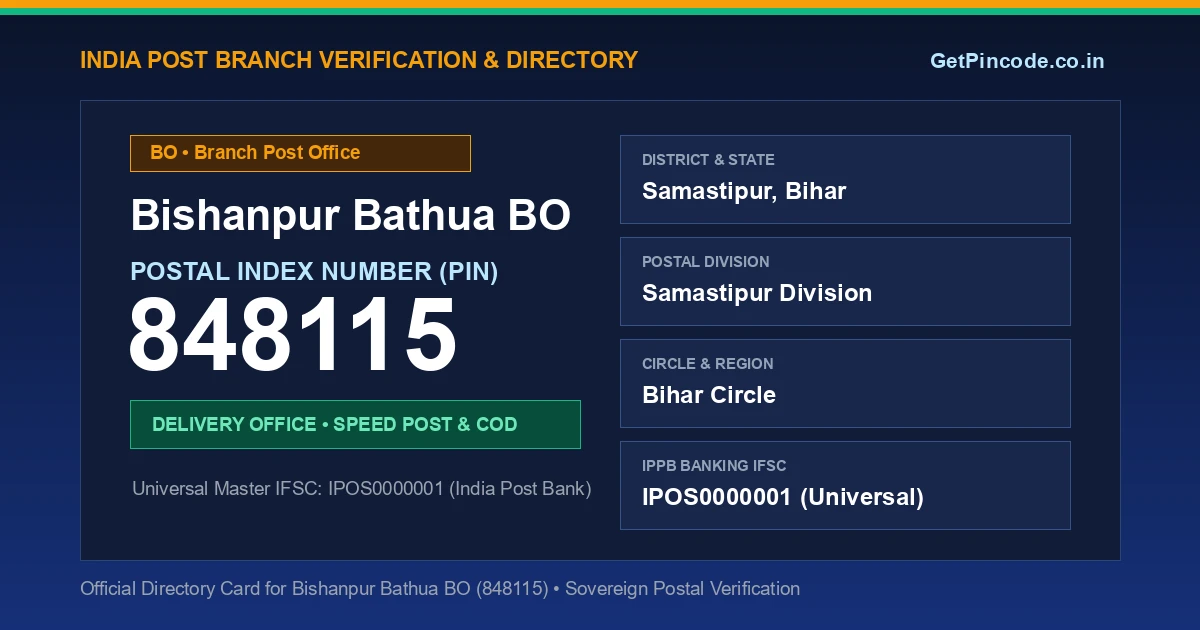The image size is (1200, 630).
Task: Click the Samastipur, Bihar value
Action: point(744,191)
